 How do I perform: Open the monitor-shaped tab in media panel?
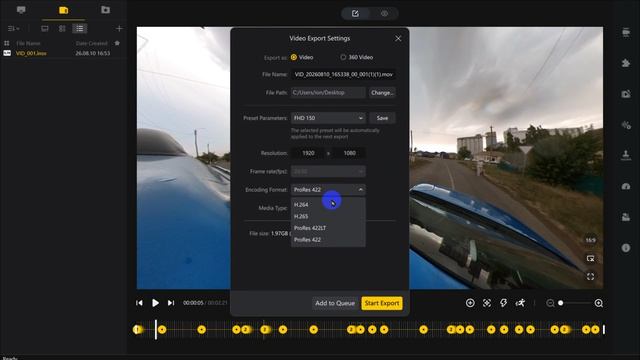click(21, 10)
